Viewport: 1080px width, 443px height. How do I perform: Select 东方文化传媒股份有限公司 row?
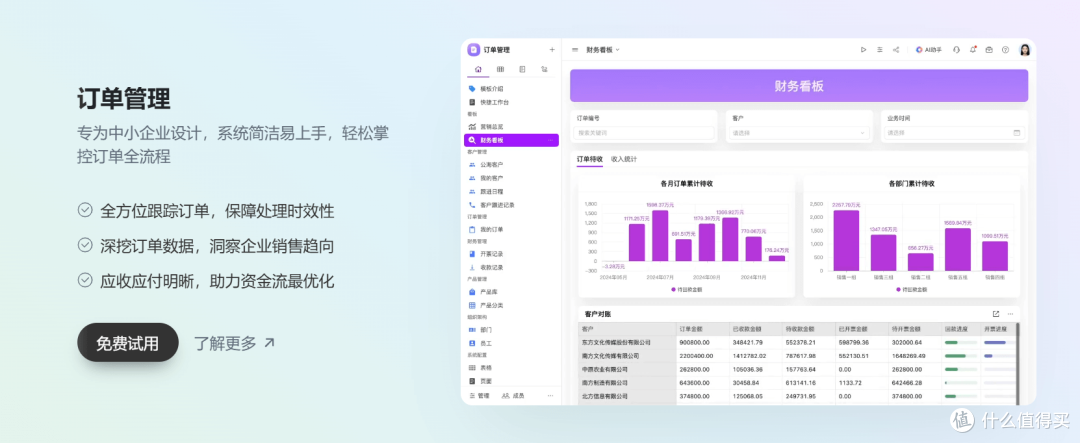(798, 342)
